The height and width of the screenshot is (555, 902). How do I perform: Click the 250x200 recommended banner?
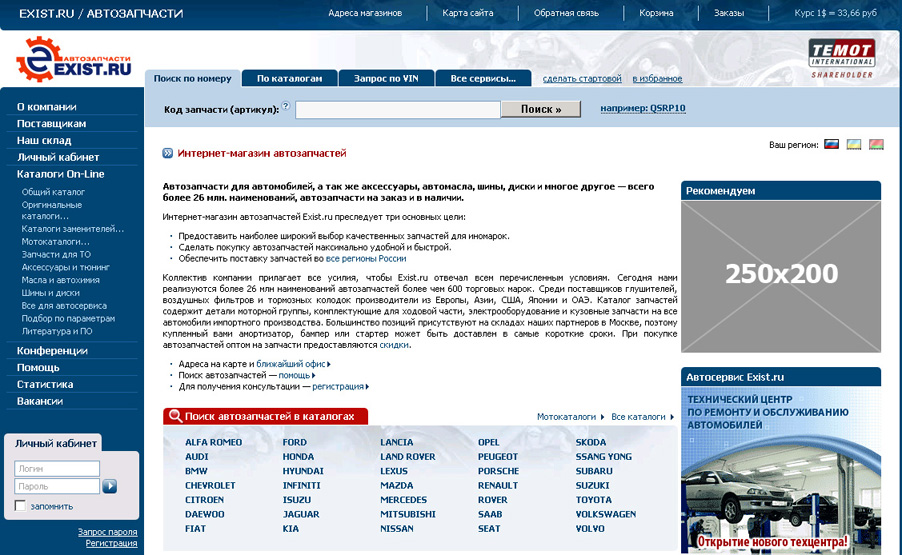pos(780,274)
